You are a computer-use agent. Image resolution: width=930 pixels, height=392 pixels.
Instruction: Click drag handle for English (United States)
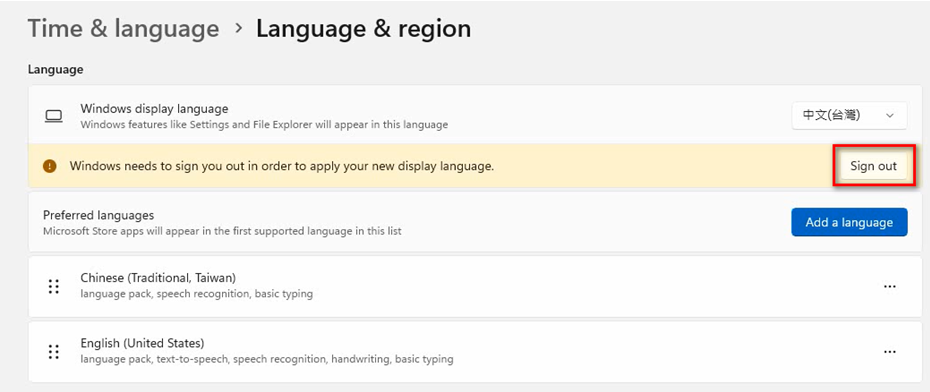[54, 352]
